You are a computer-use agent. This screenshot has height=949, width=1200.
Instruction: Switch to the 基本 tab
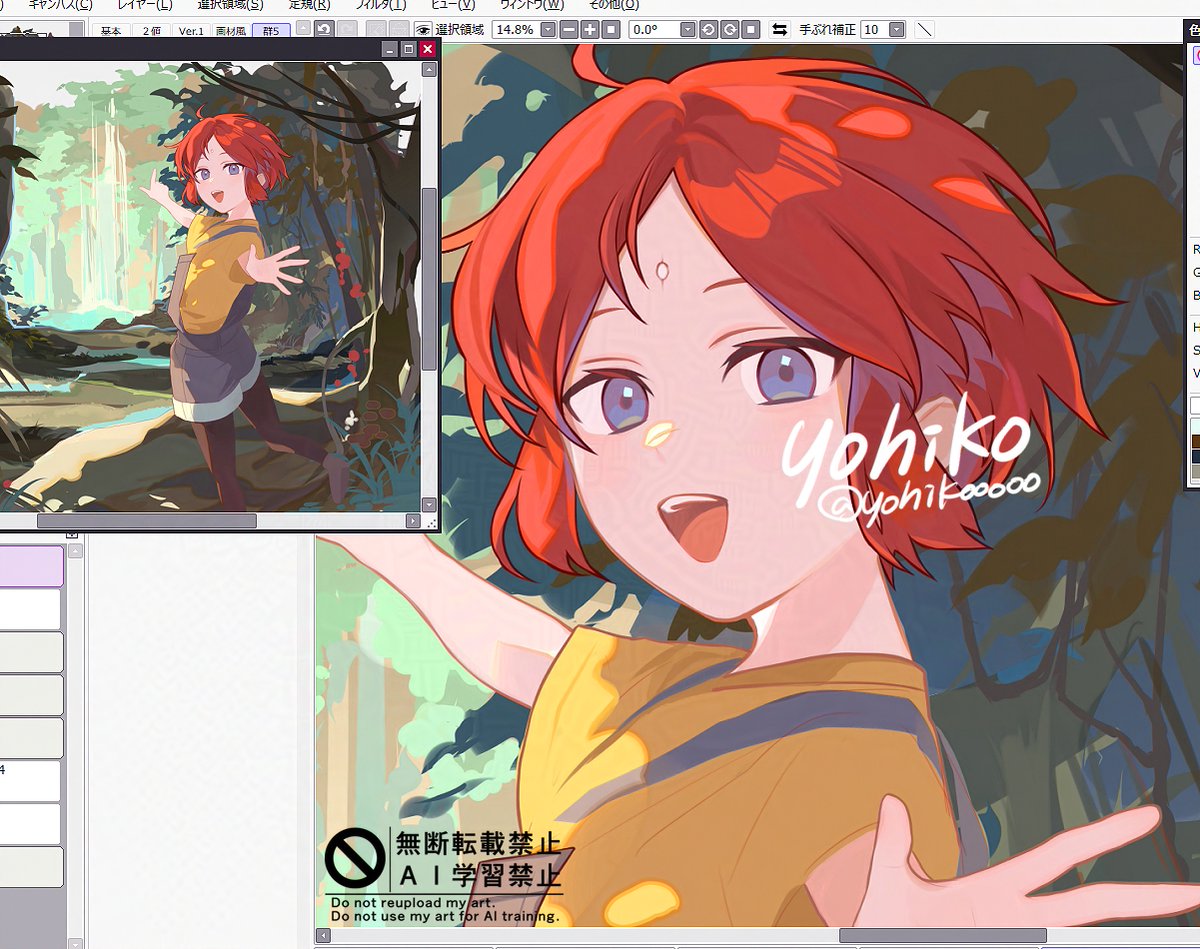112,30
